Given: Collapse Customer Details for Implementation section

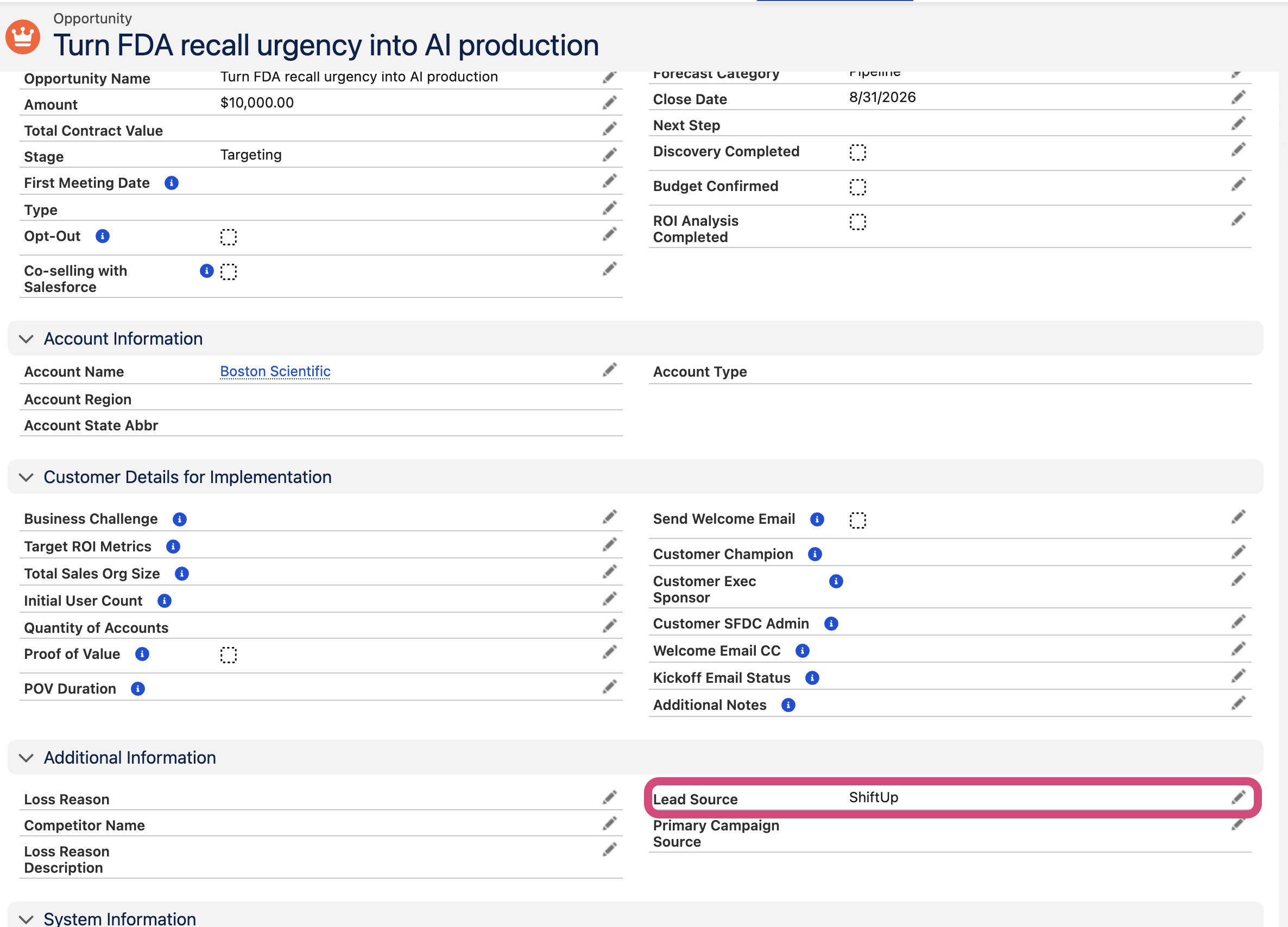Looking at the screenshot, I should (x=26, y=478).
